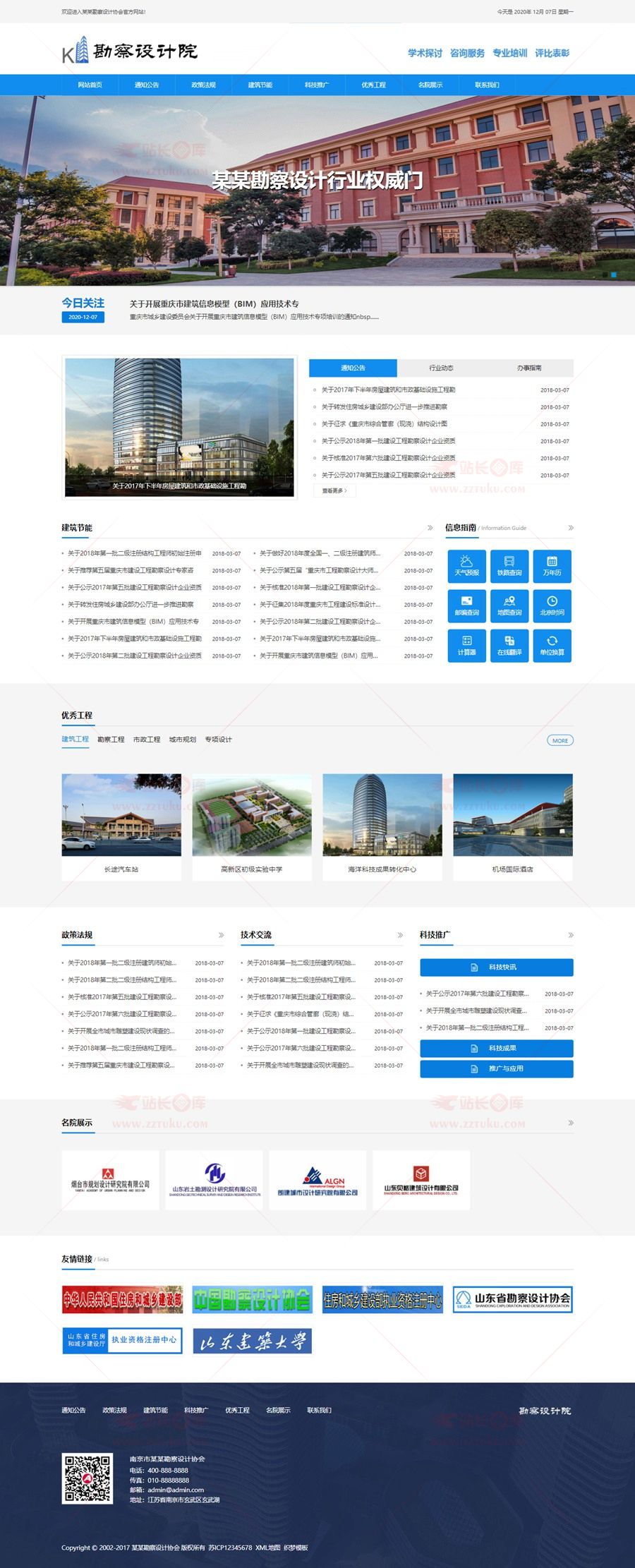Screen dimensions: 635x1568
Task: Switch to the 市政工程 project category
Action: (147, 740)
